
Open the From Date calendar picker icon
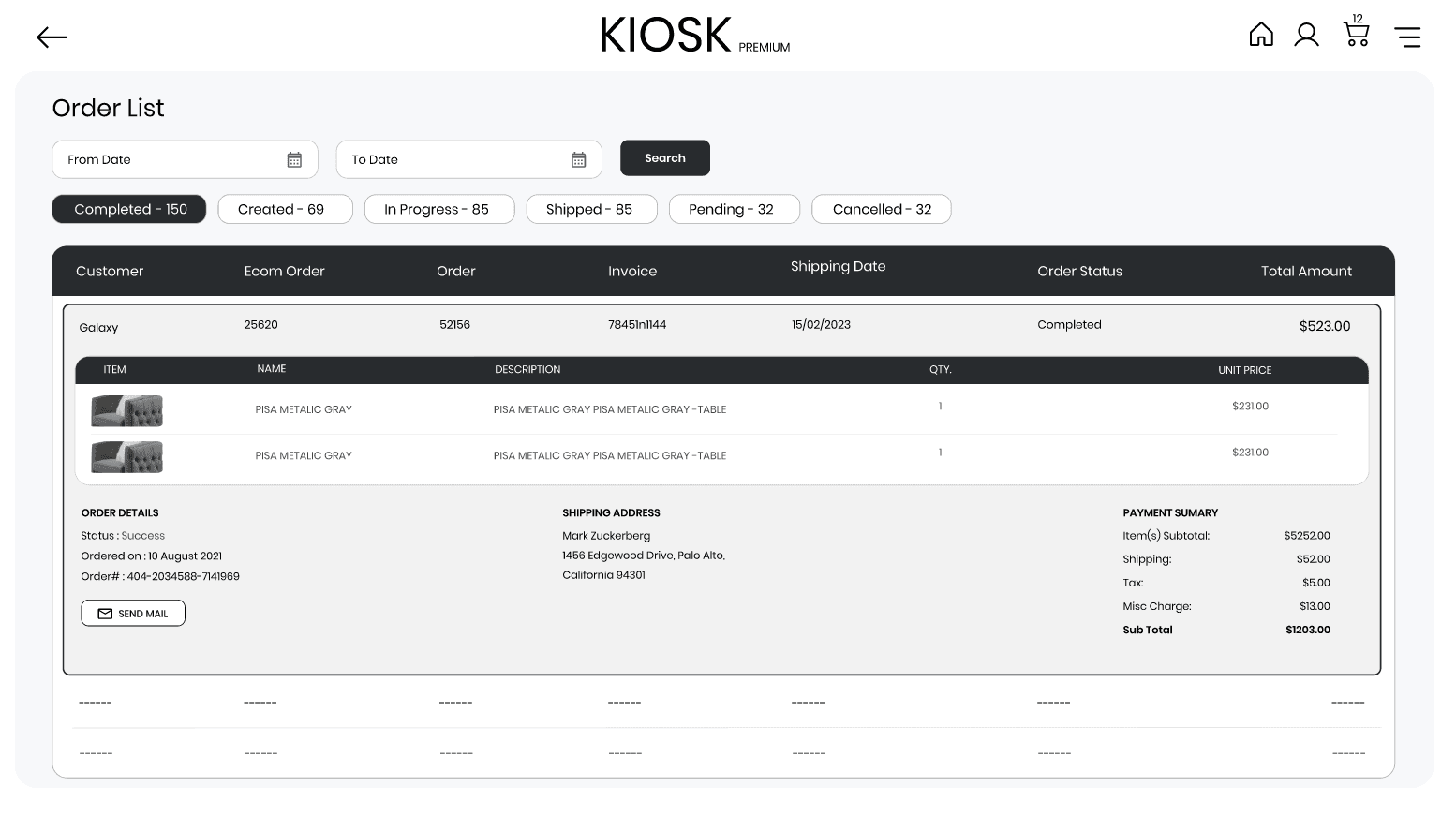point(294,160)
